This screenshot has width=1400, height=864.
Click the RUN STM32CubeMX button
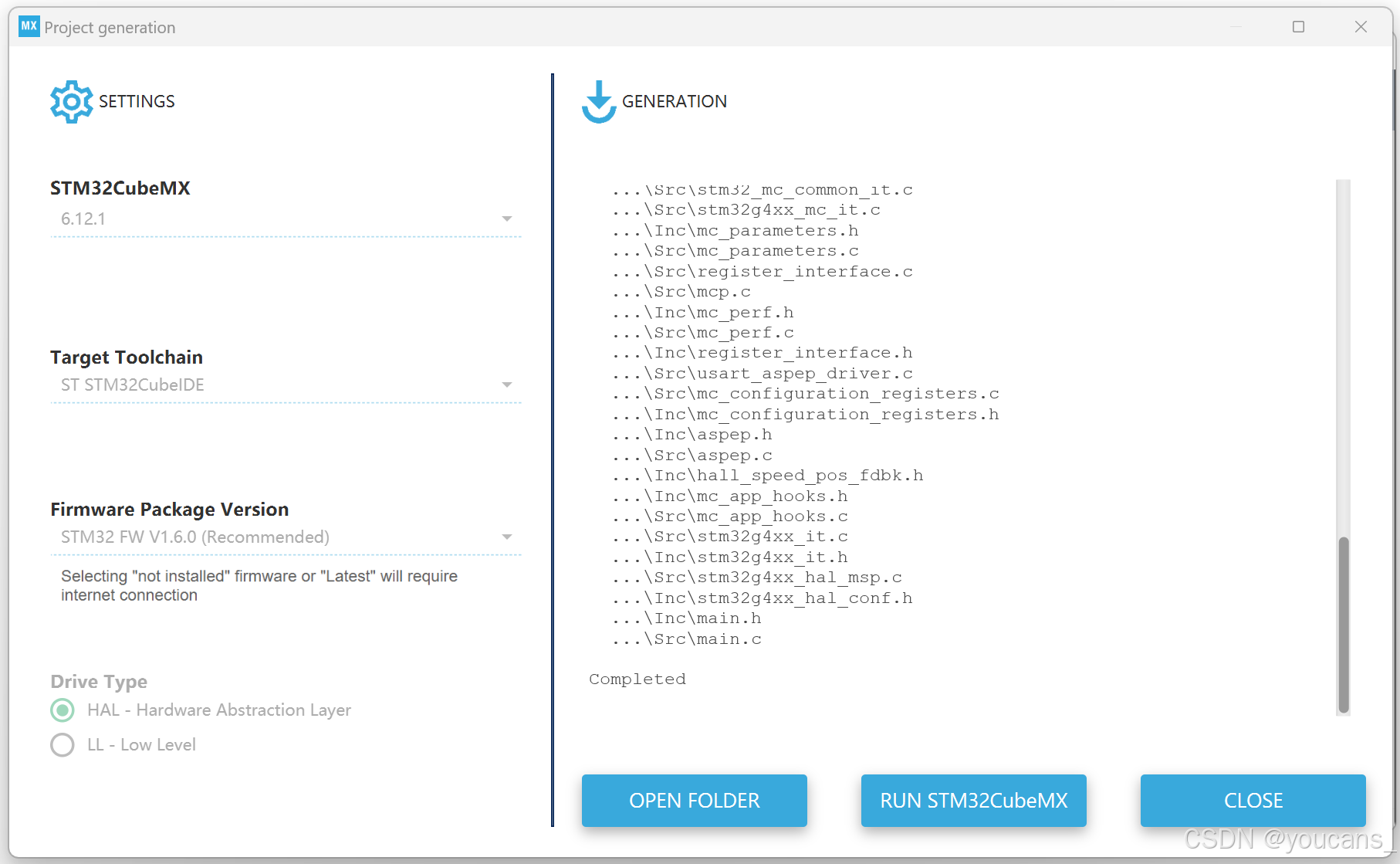tap(974, 801)
